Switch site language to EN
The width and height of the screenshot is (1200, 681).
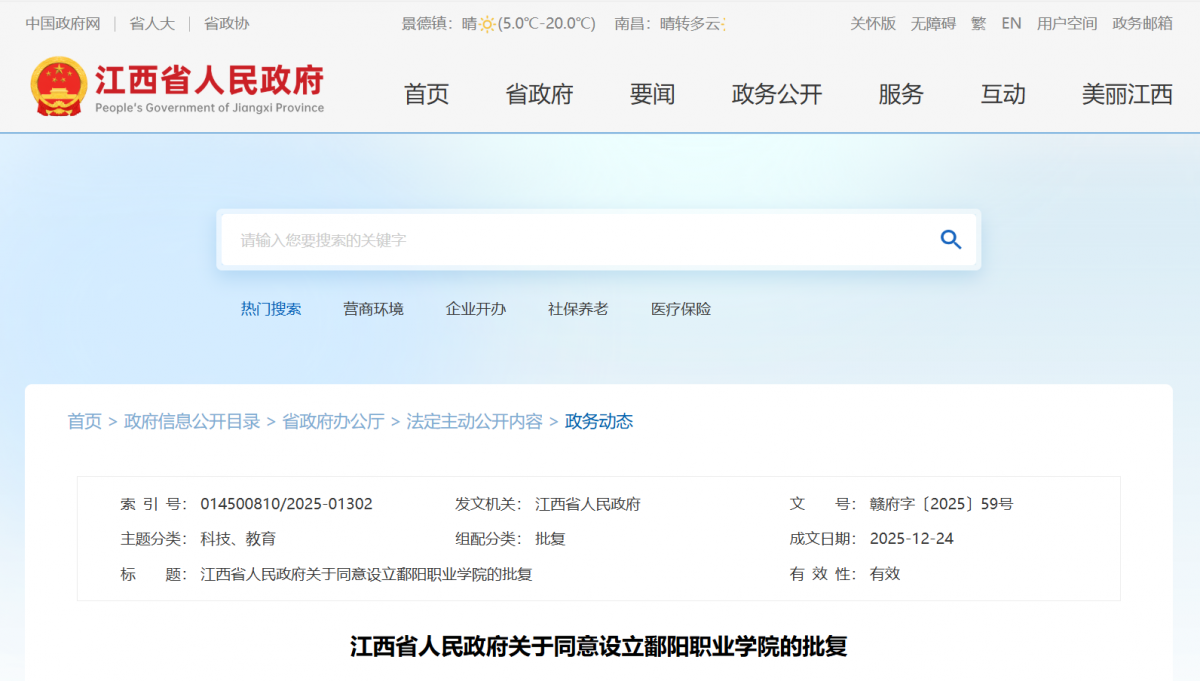[x=1011, y=23]
